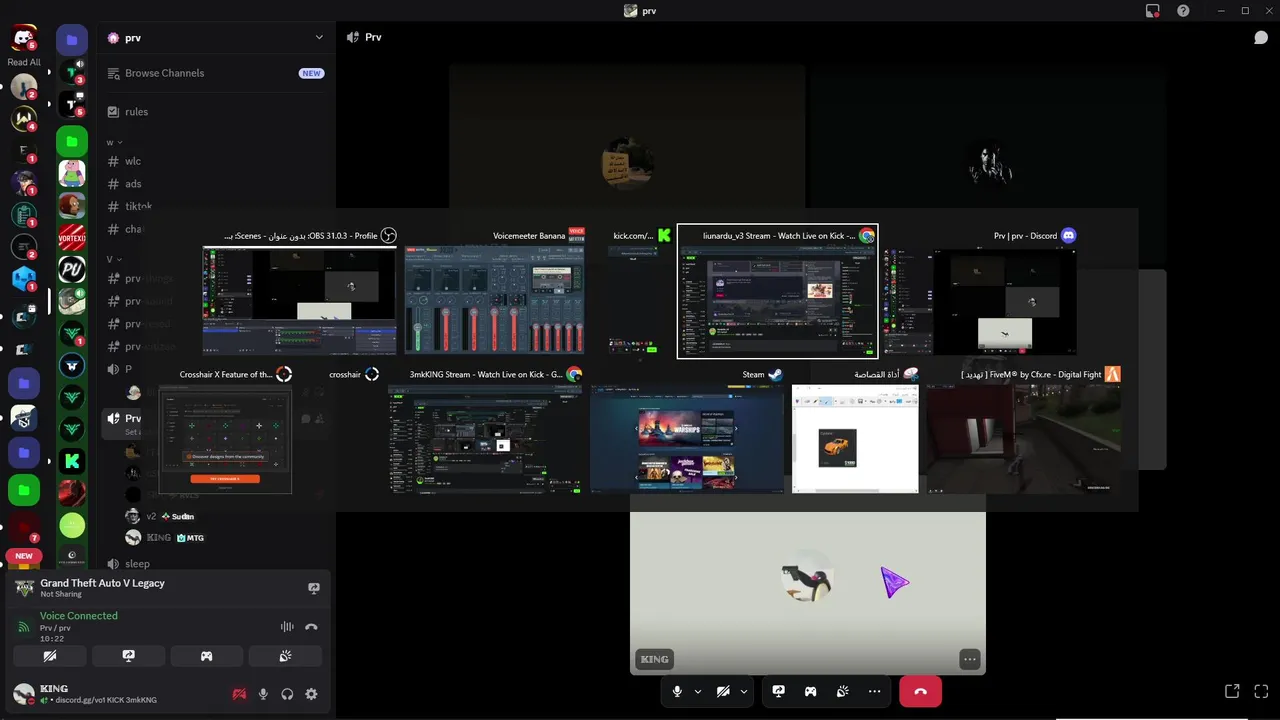Switch to Steam window thumbnail
The height and width of the screenshot is (720, 1280).
688,438
